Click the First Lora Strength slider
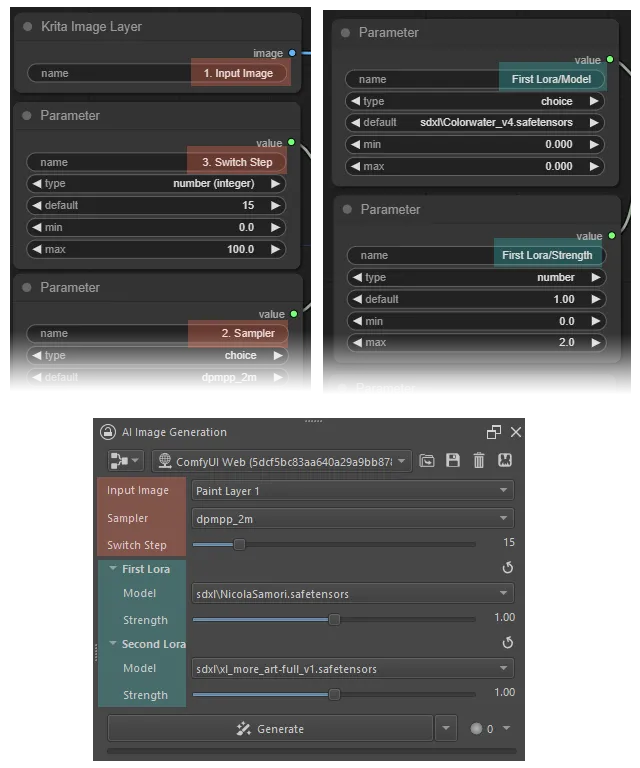 [x=334, y=620]
